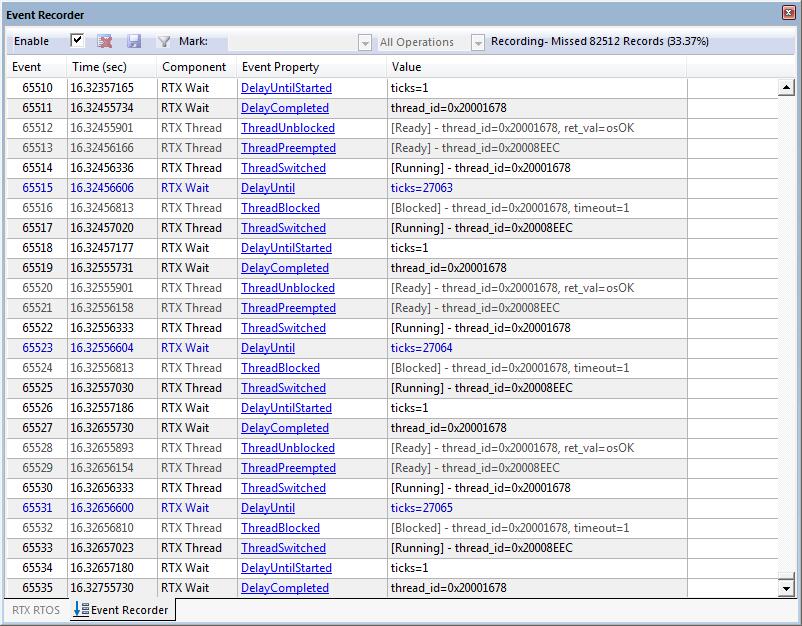
Task: Open the event filter funnel icon
Action: point(164,41)
